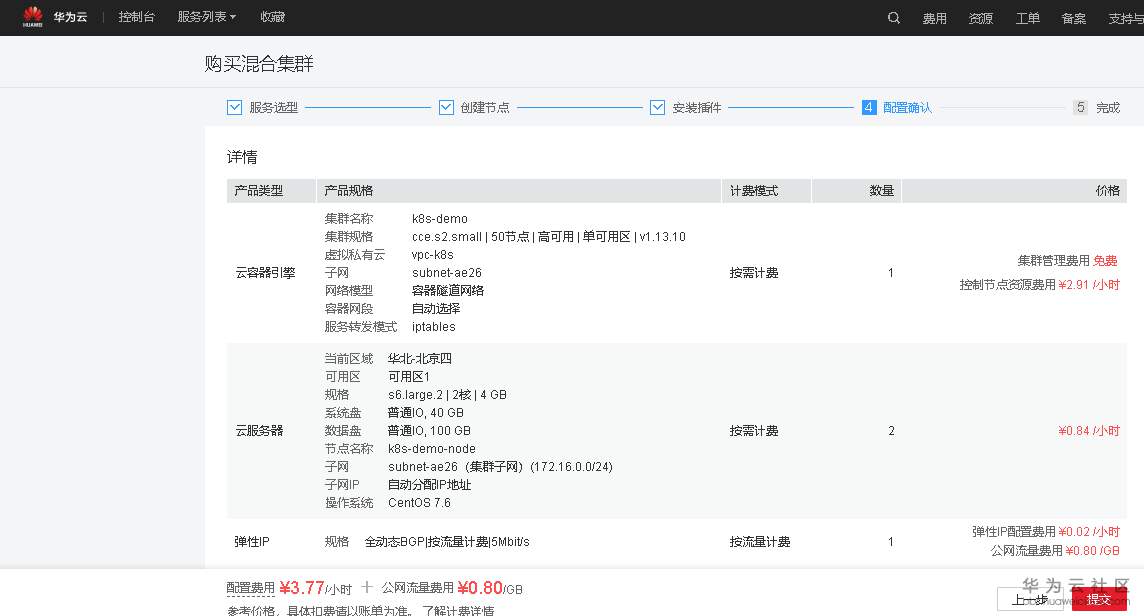Expand 服务列表 dropdown menu
This screenshot has height=616, width=1144.
point(206,17)
